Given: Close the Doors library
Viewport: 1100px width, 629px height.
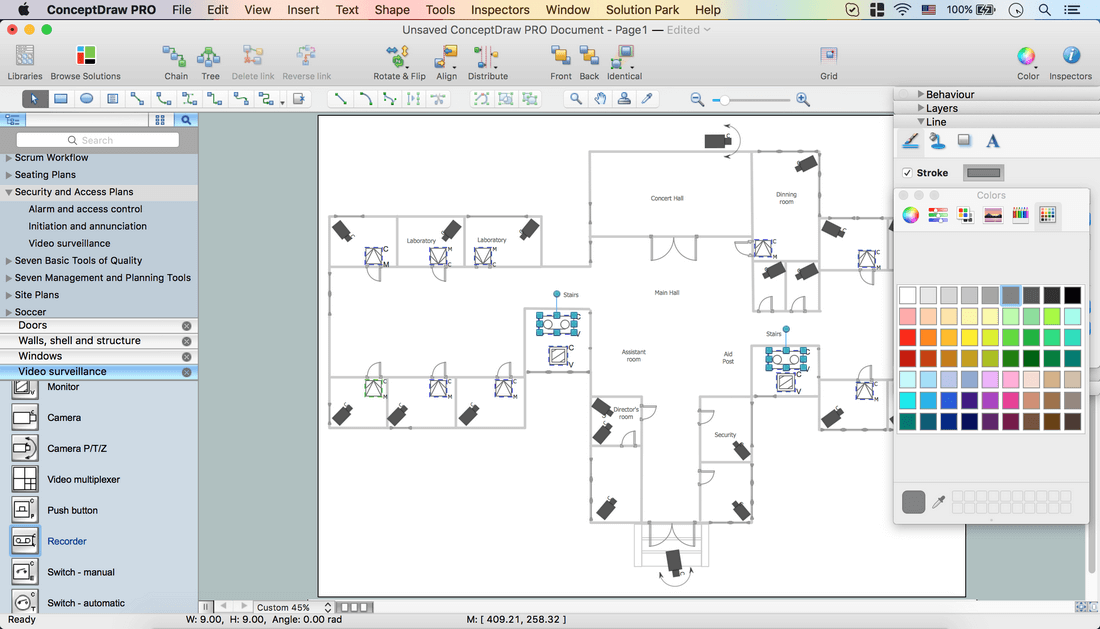Looking at the screenshot, I should pyautogui.click(x=186, y=326).
